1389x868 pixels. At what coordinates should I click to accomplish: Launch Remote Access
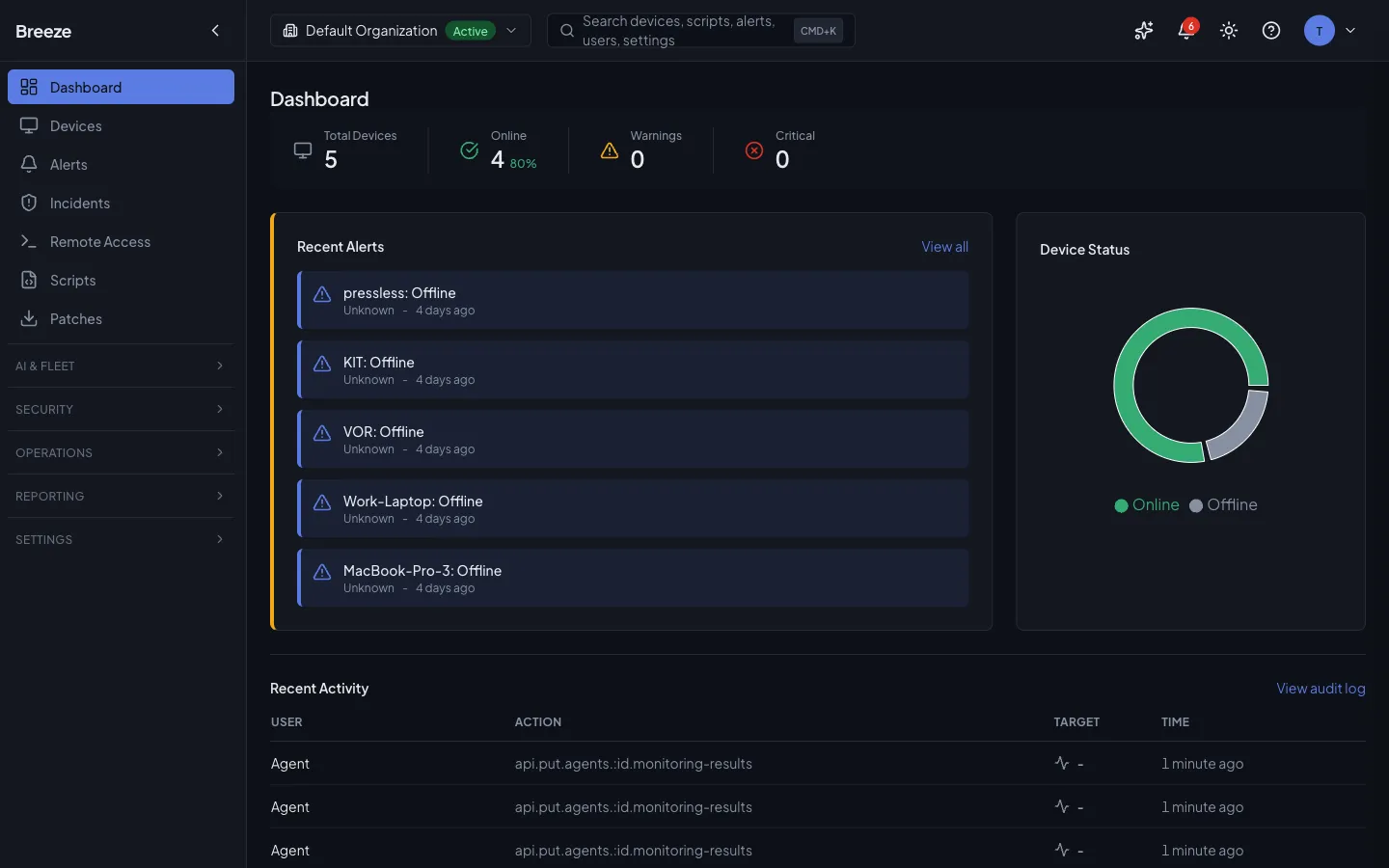pos(100,241)
